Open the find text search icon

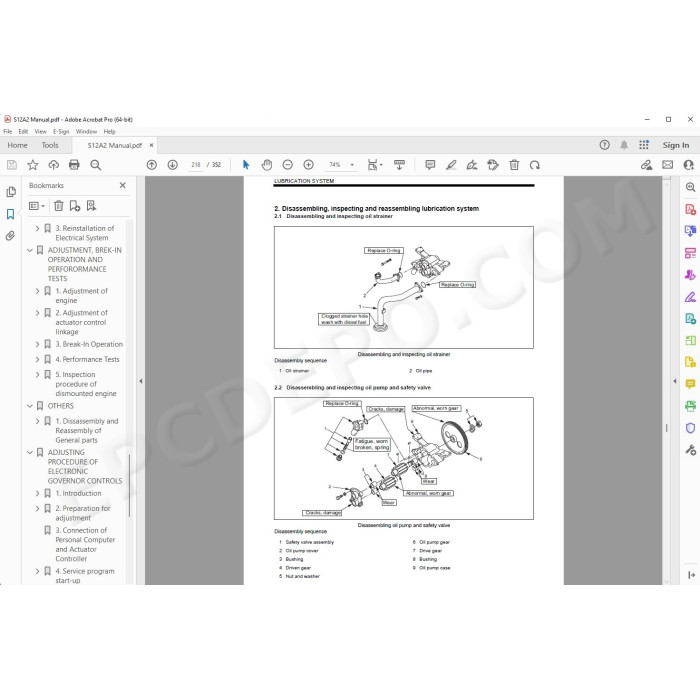[x=96, y=165]
